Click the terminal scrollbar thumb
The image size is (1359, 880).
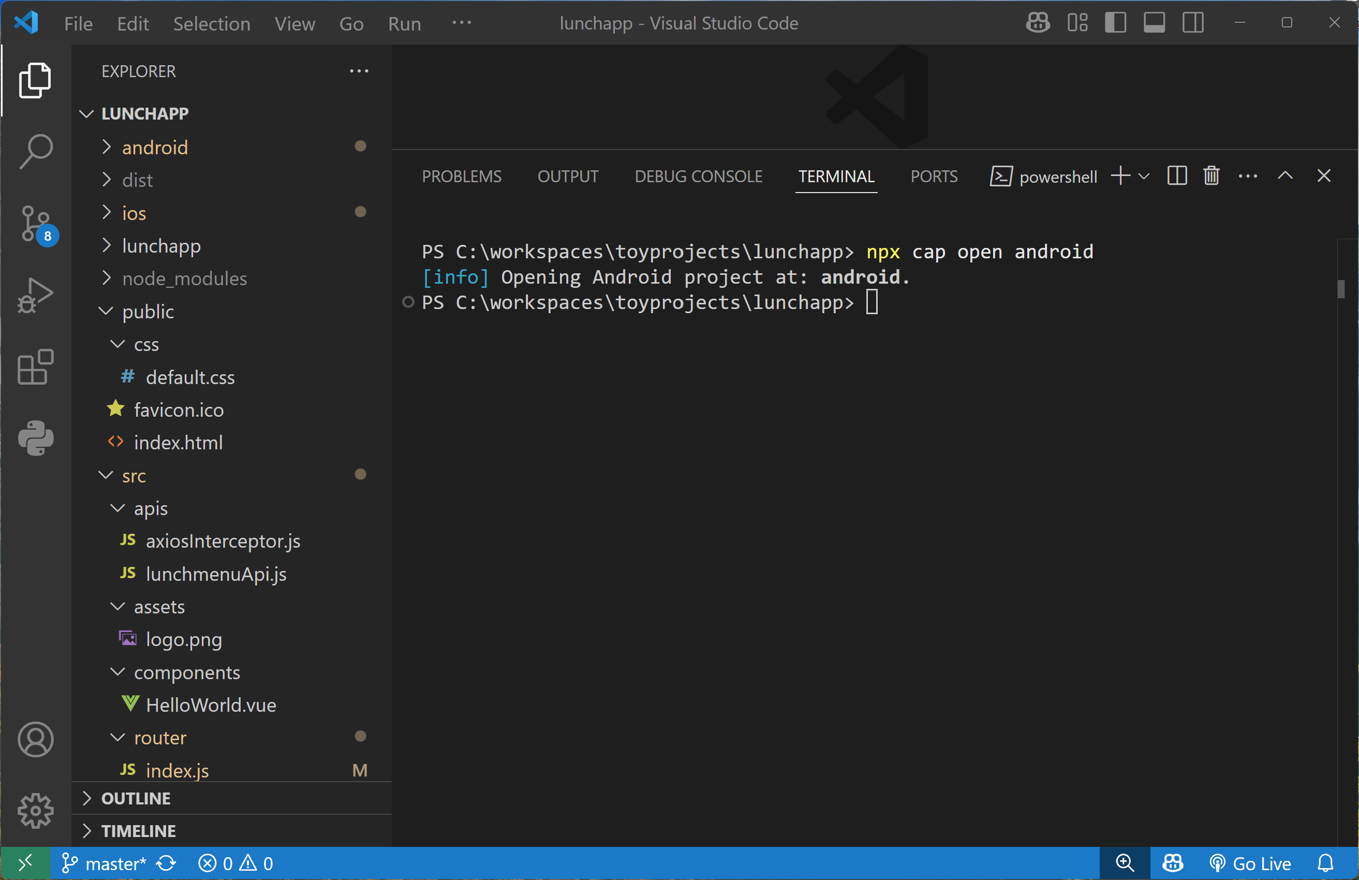tap(1341, 289)
